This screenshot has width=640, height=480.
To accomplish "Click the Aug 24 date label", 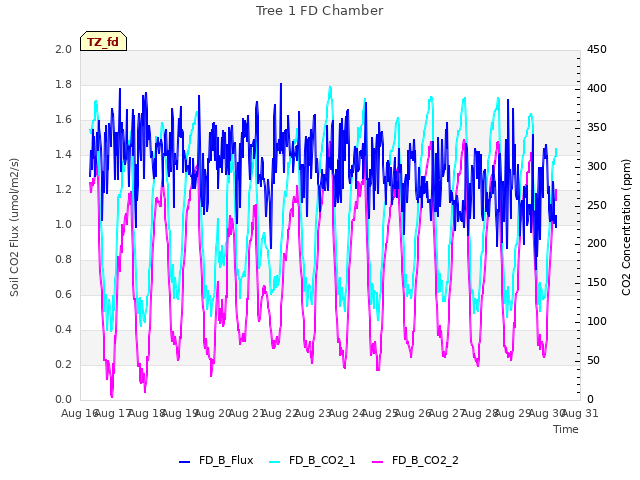I will pos(347,414).
